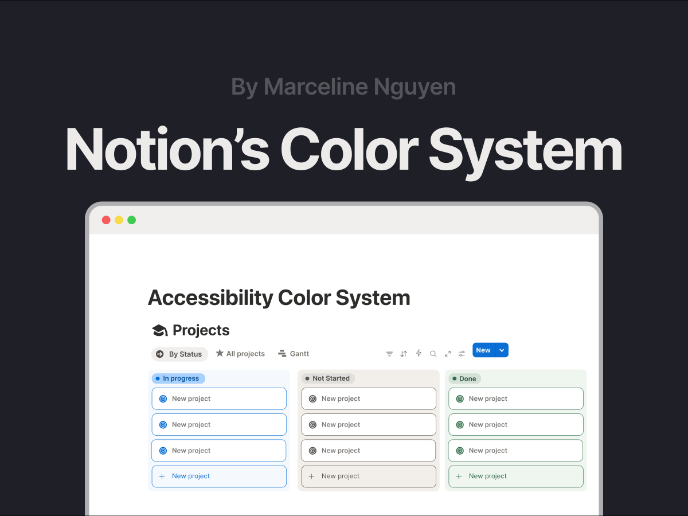Click the star icon on the All projects tab
The height and width of the screenshot is (516, 688).
pos(220,353)
